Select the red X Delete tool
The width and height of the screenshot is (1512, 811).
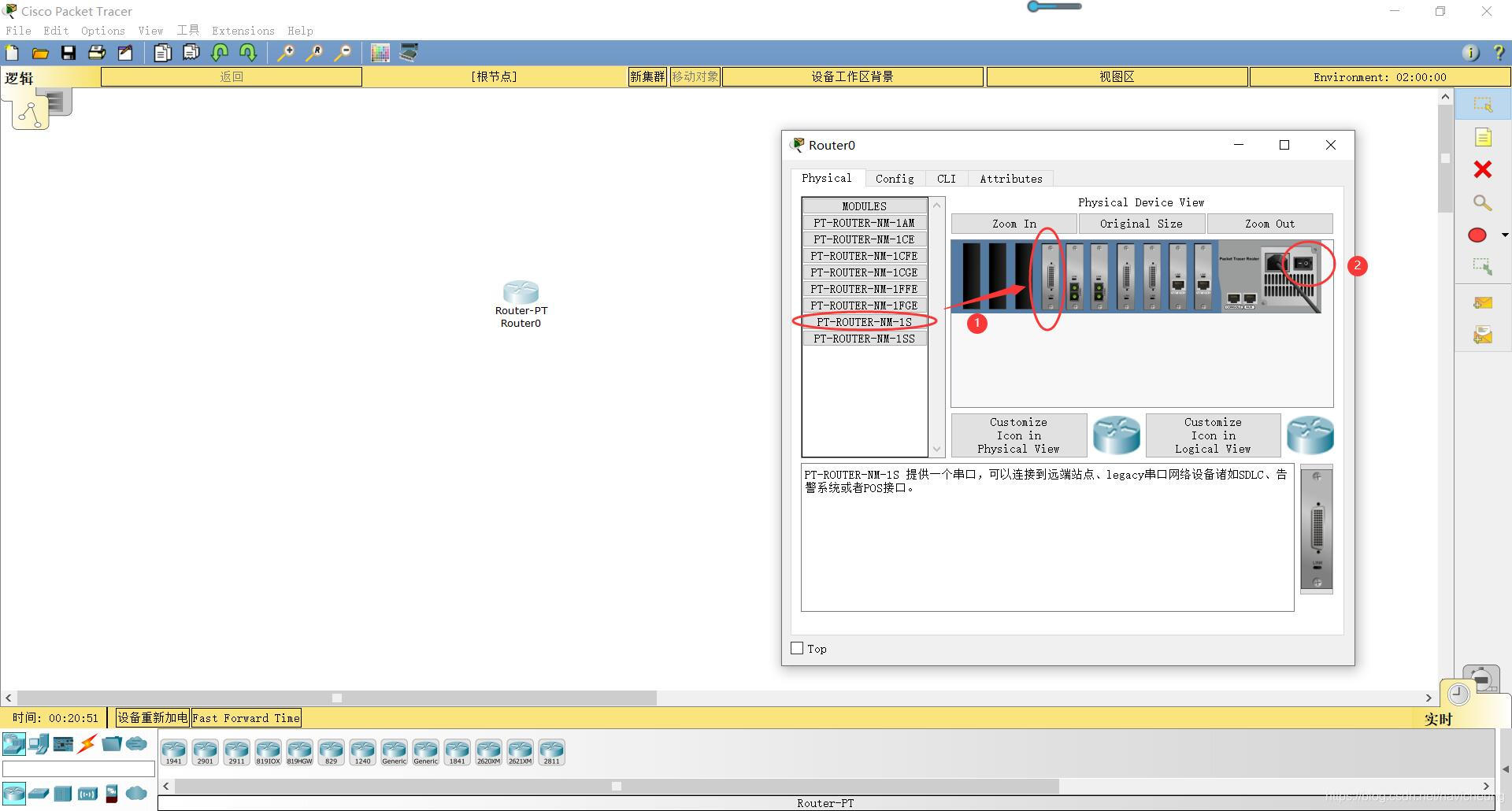[1483, 169]
